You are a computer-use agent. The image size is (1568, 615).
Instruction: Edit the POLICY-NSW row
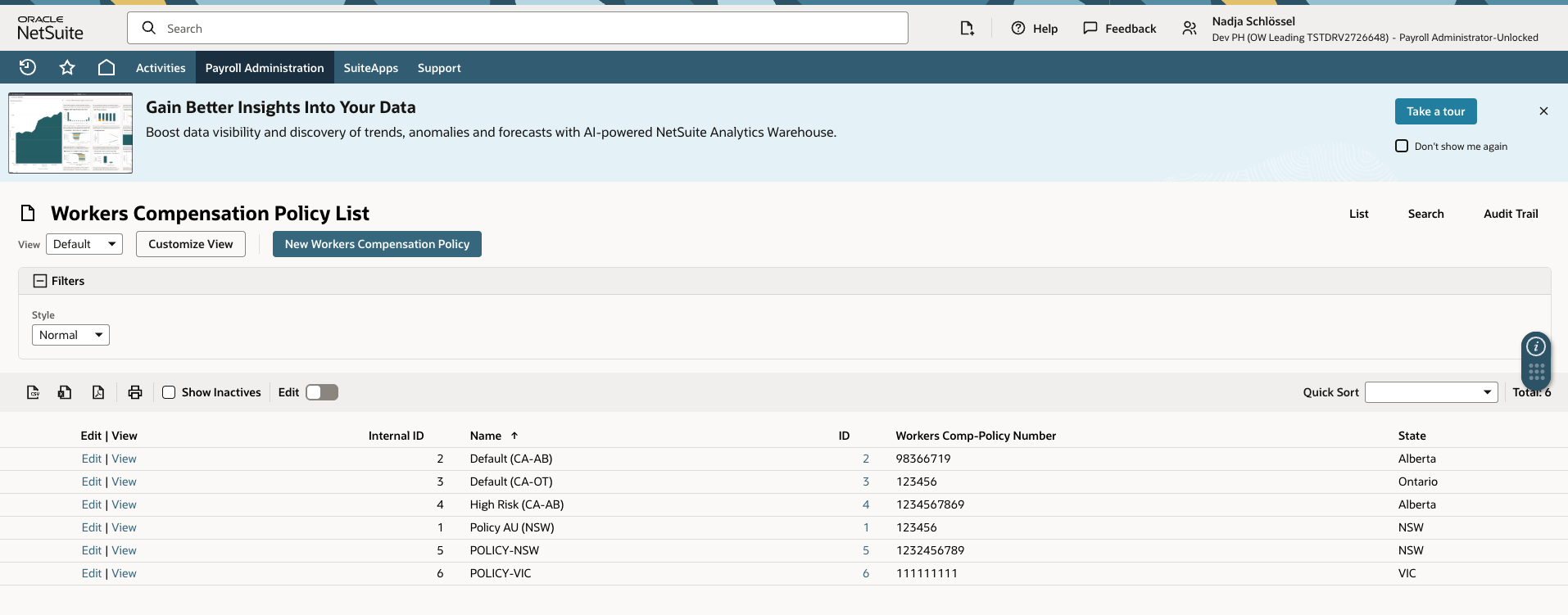click(x=92, y=550)
